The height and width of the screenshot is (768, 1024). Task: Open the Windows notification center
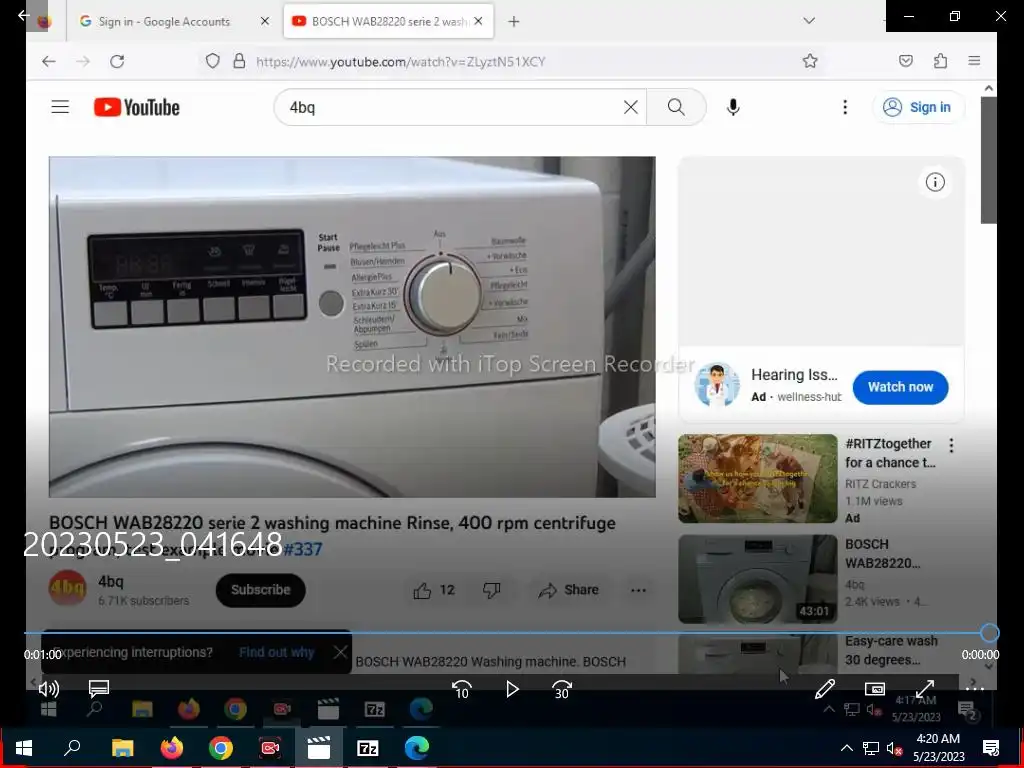pyautogui.click(x=990, y=748)
